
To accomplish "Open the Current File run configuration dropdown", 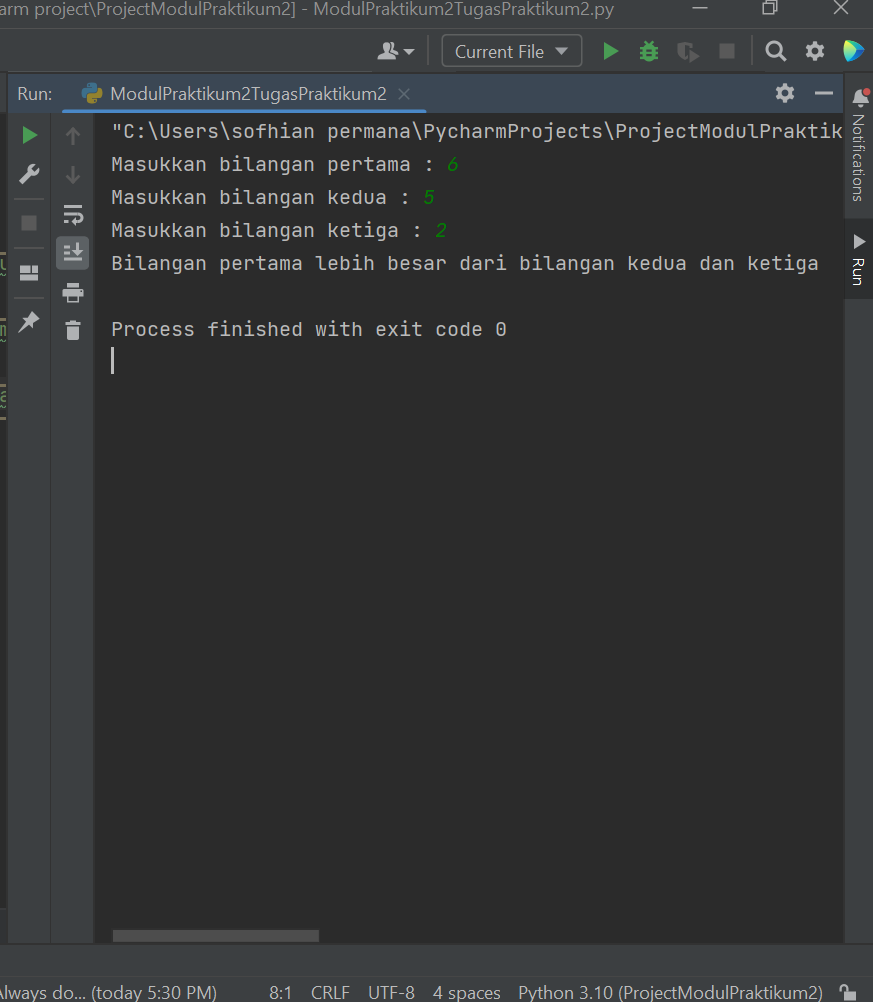I will click(x=511, y=51).
